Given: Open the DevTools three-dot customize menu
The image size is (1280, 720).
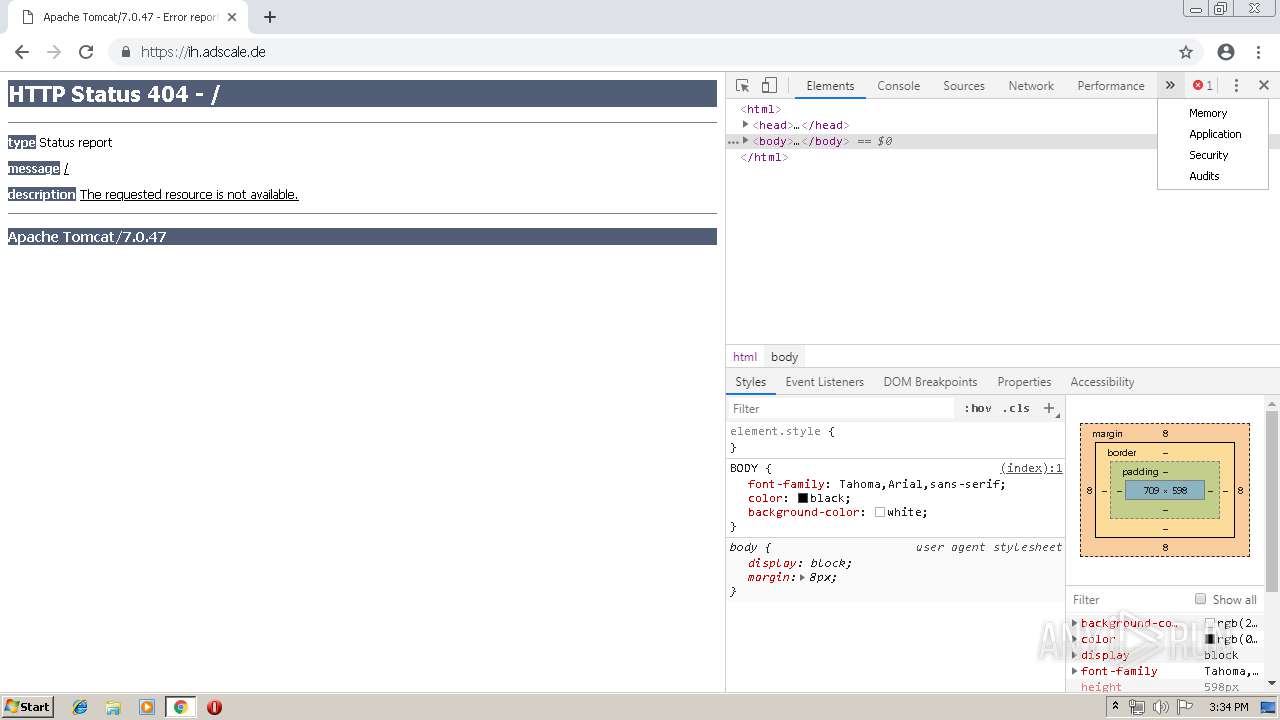Looking at the screenshot, I should 1236,86.
